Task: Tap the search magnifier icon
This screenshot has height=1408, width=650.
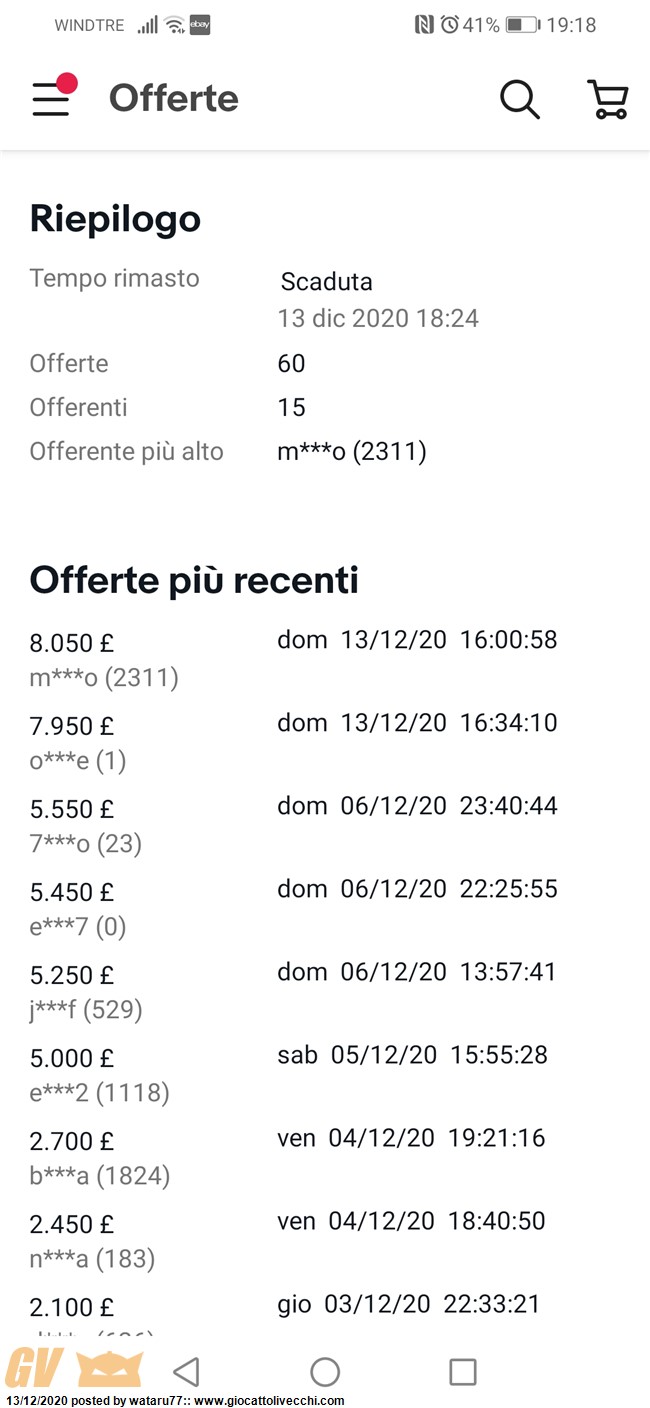Action: click(519, 99)
